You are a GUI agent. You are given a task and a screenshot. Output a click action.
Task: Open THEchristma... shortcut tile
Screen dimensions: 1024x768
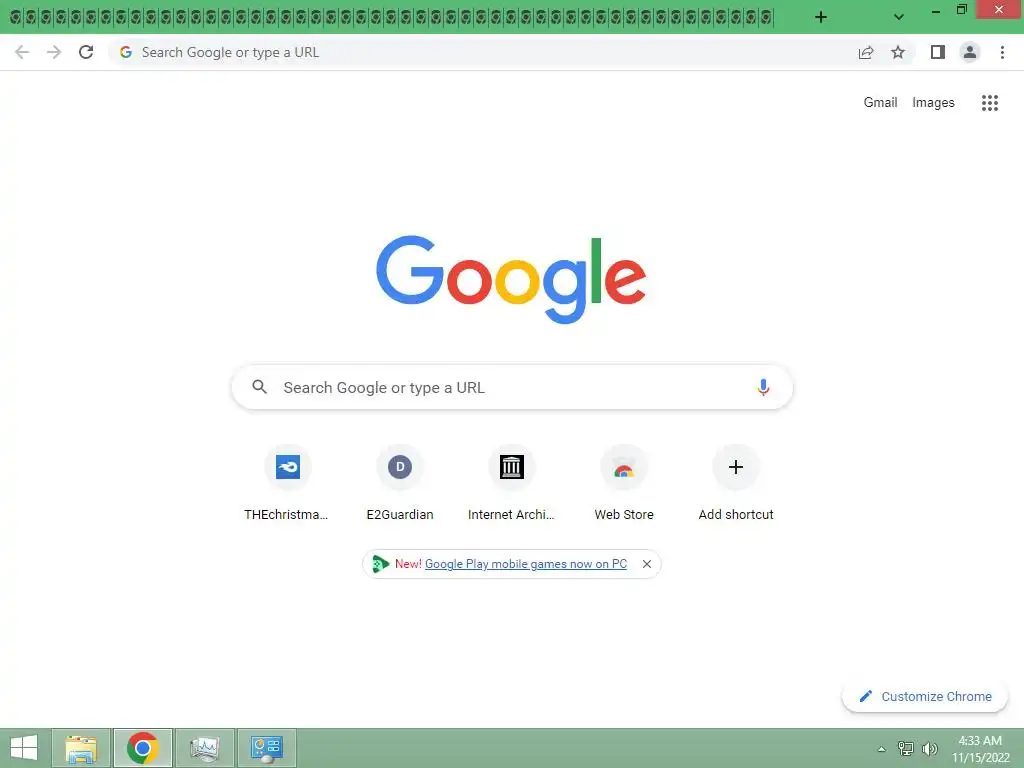pos(287,484)
